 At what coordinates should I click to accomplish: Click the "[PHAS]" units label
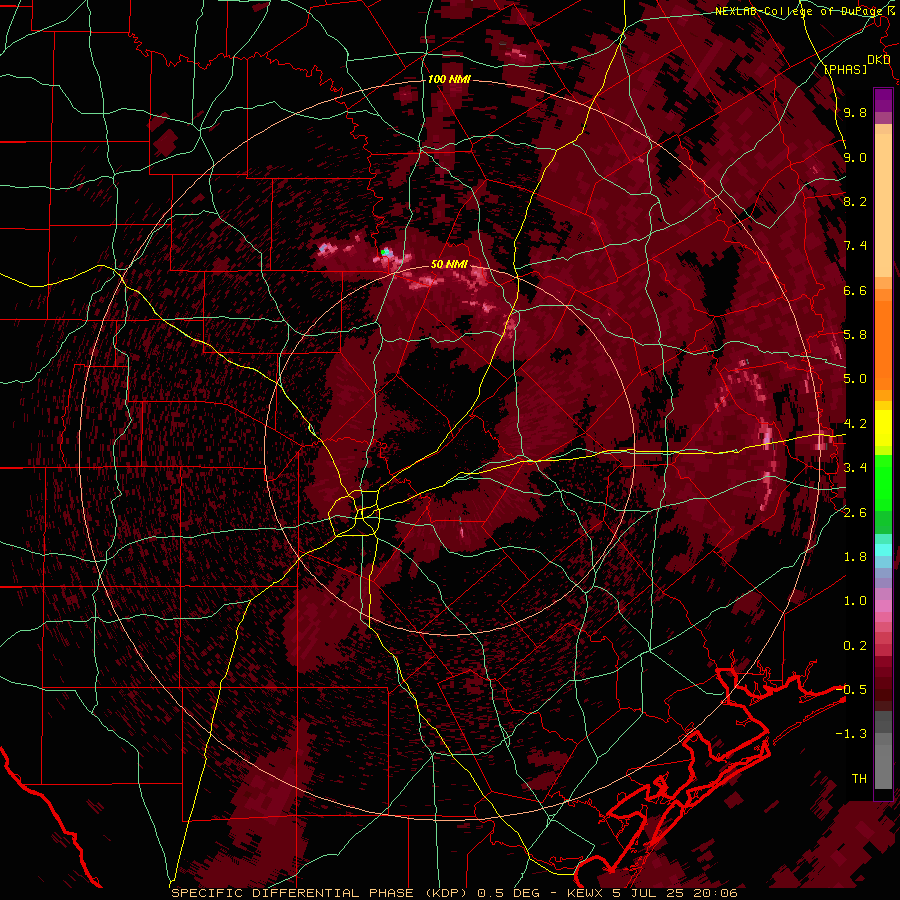click(845, 69)
